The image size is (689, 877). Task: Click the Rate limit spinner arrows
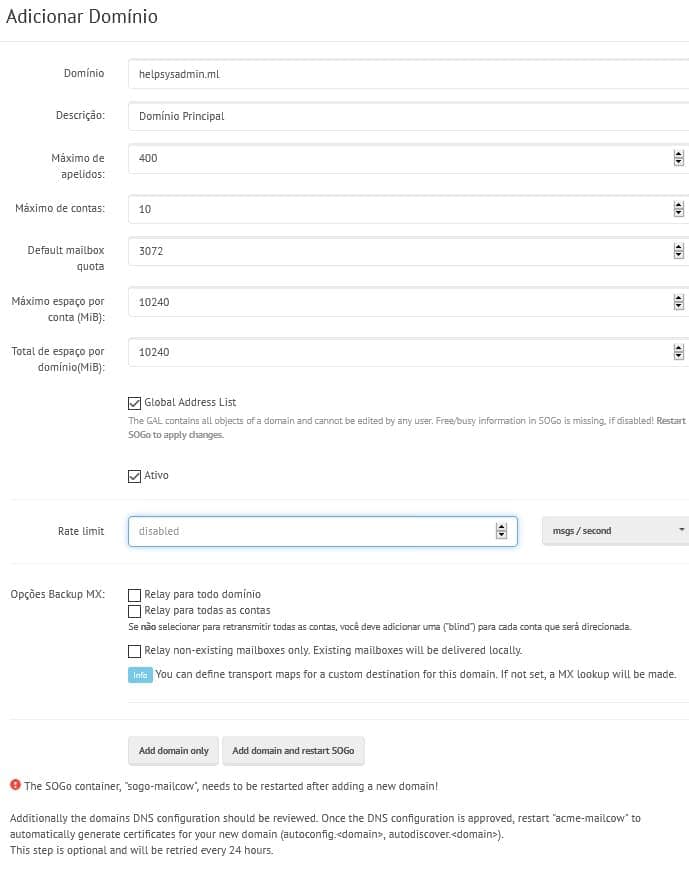click(501, 531)
